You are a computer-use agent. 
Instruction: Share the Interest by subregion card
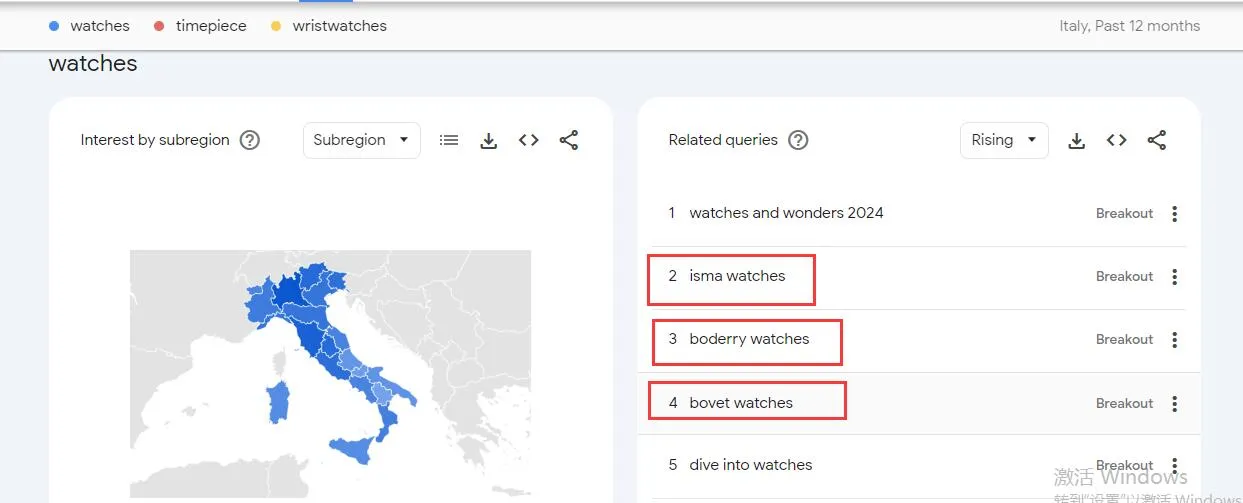click(x=569, y=141)
